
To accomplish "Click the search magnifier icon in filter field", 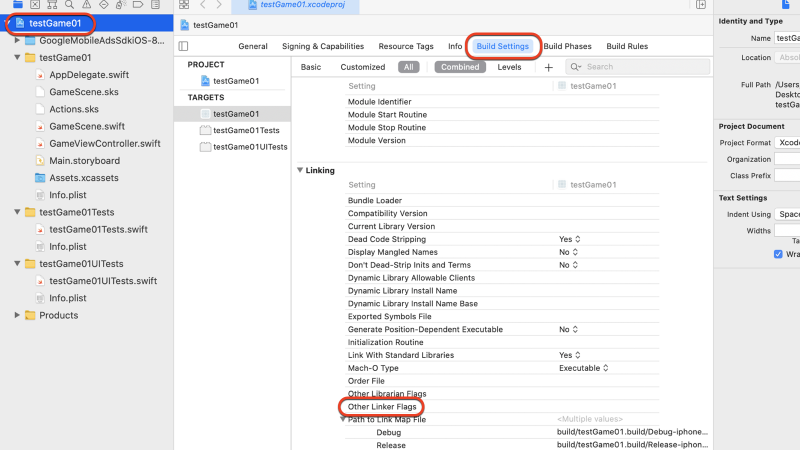I will (576, 67).
